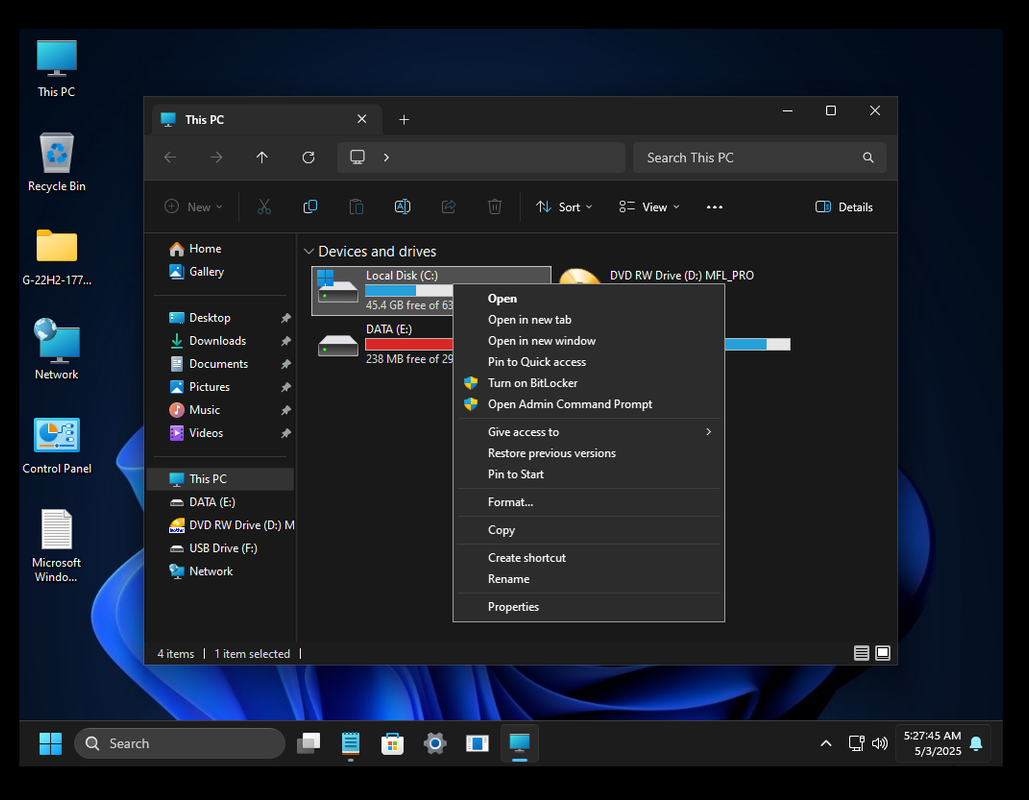Screen dimensions: 1029x800
Task: Open Recycle Bin desktop icon
Action: (56, 162)
